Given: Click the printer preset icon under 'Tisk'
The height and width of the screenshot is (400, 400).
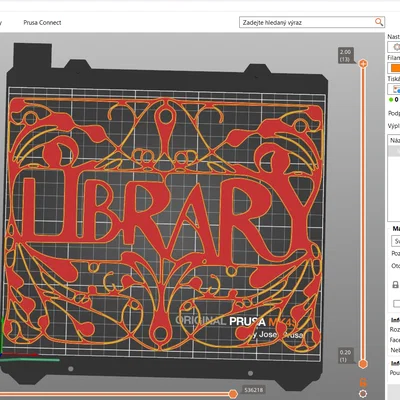Looking at the screenshot, I should [396, 89].
